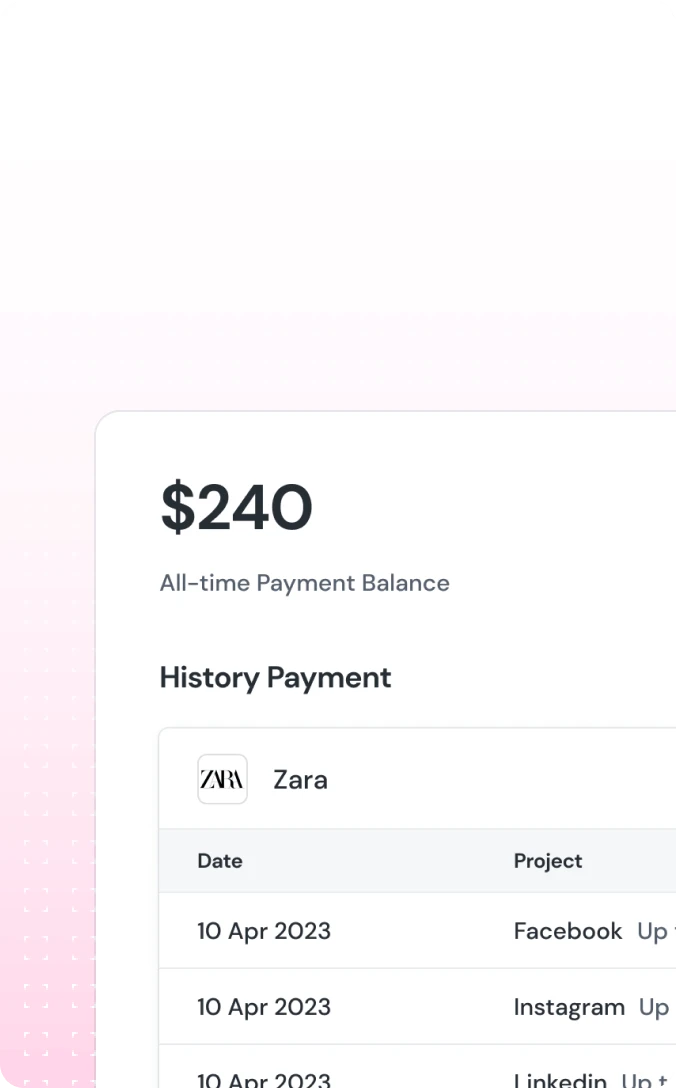Viewport: 676px width, 1088px height.
Task: Sort the table by the Project column
Action: 547,861
